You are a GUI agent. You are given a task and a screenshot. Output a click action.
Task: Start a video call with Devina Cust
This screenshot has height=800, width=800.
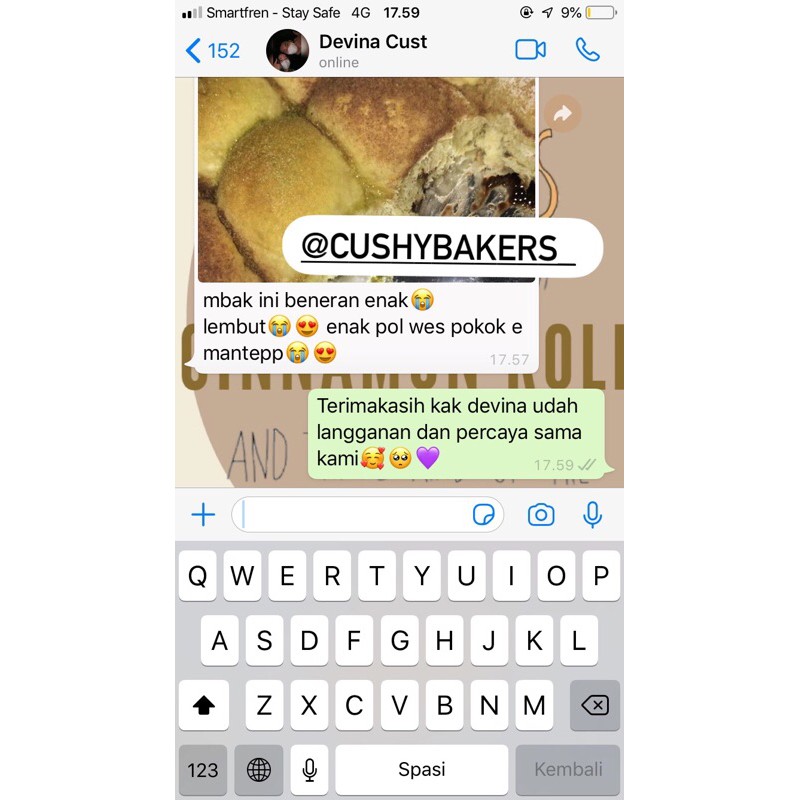pyautogui.click(x=530, y=50)
